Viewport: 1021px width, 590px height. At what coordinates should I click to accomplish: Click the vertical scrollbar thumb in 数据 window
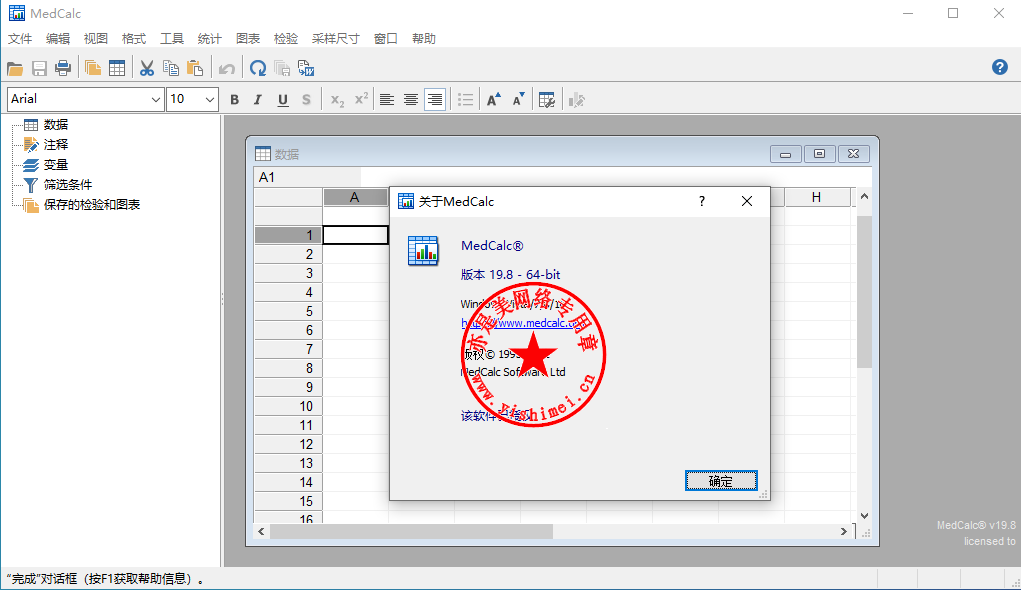(x=864, y=292)
